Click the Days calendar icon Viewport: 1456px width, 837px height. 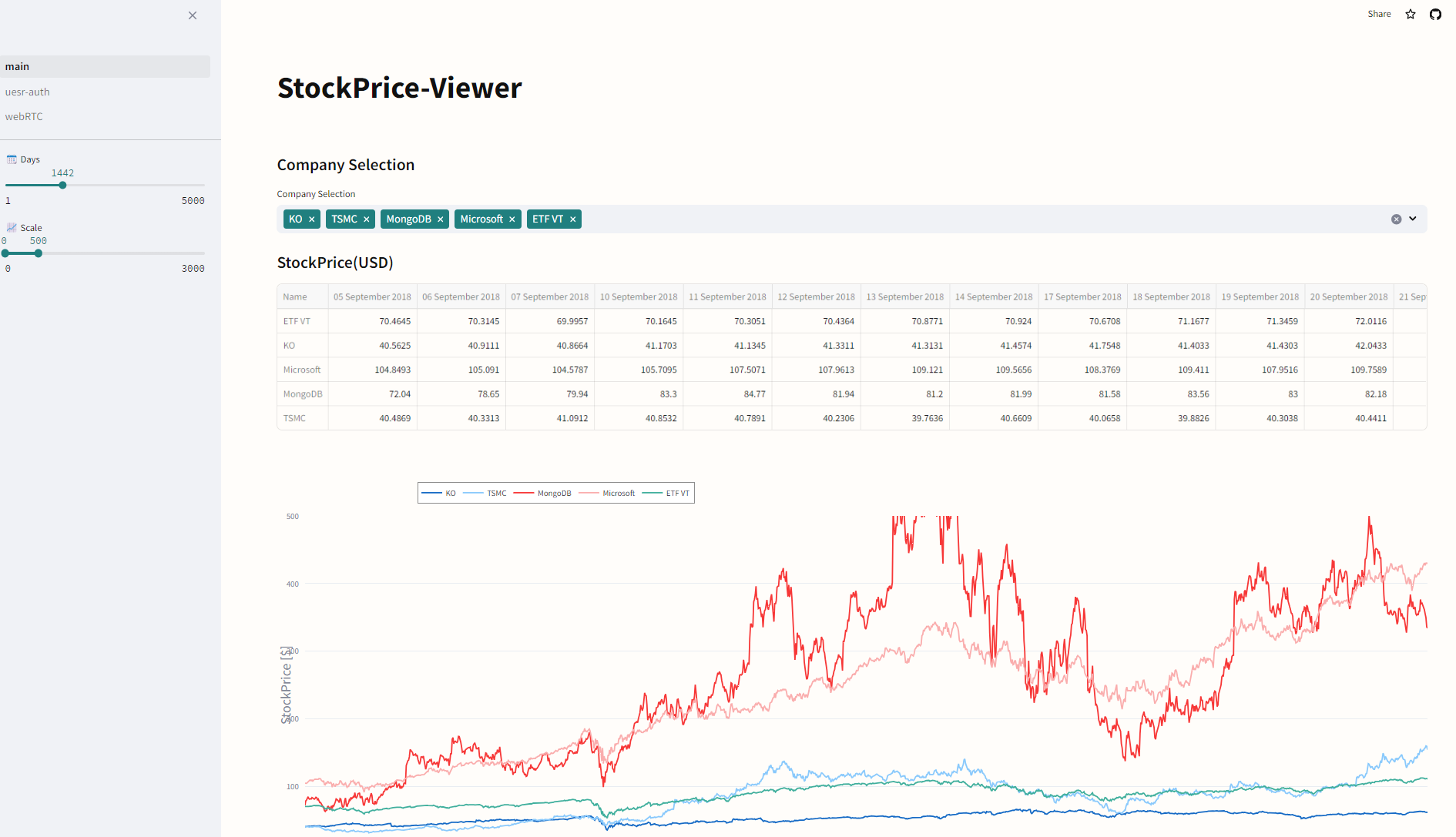pyautogui.click(x=12, y=159)
